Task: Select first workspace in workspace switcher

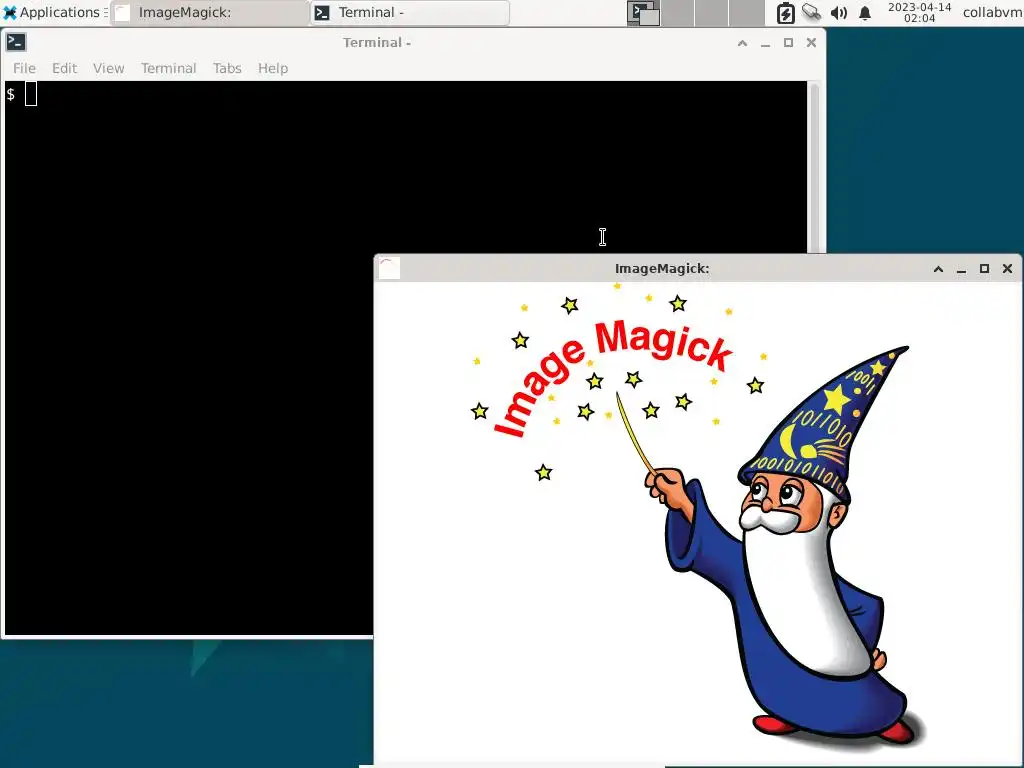Action: (643, 13)
